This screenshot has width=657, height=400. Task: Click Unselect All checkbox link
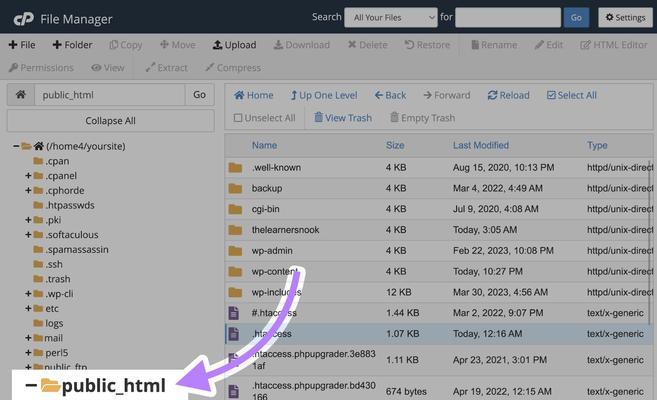coord(264,118)
